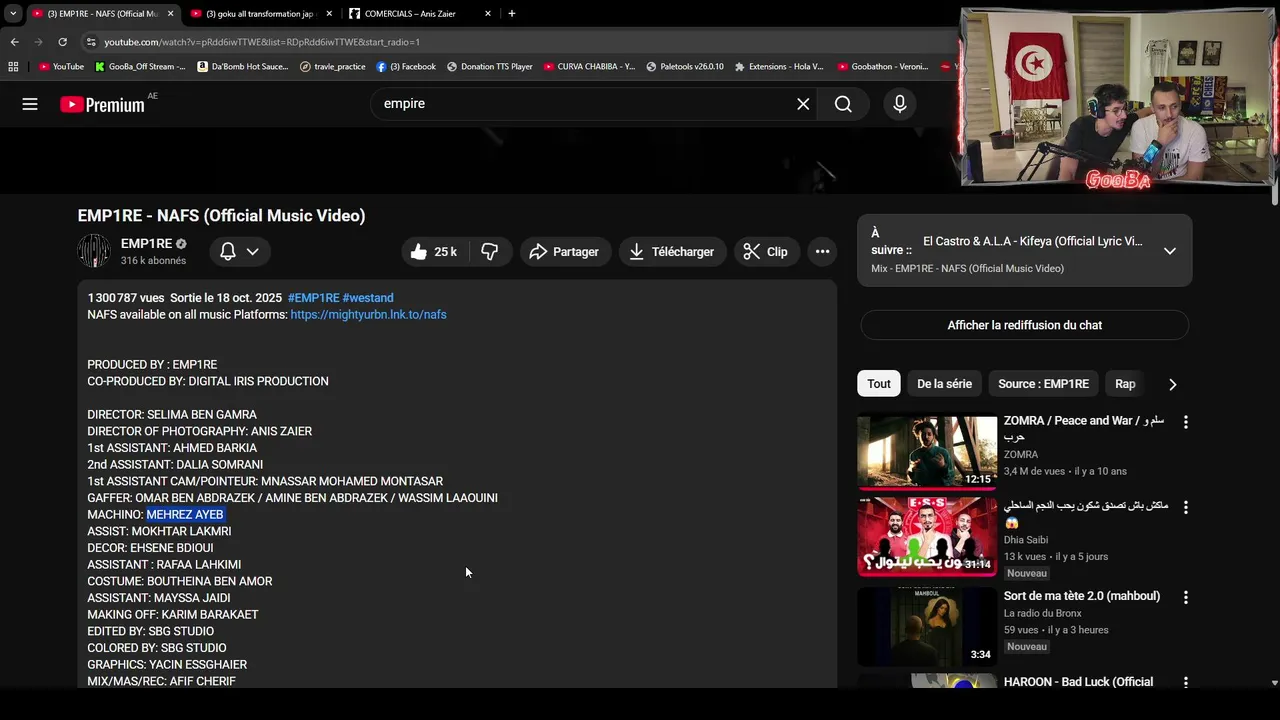Open the EMP1RE channel name
Viewport: 1280px width, 720px height.
click(146, 244)
